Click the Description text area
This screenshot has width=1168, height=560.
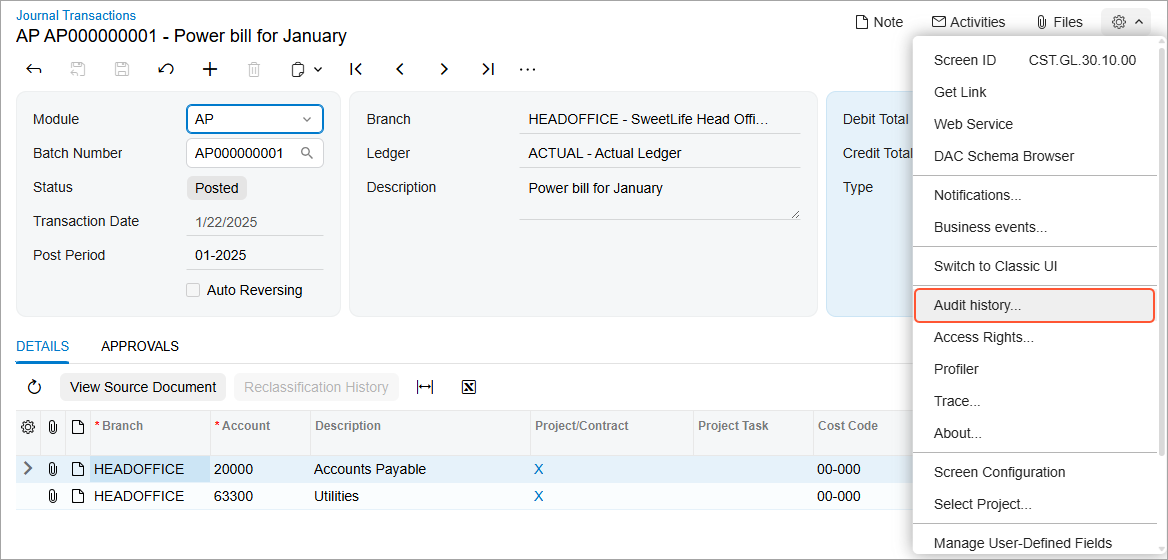point(660,199)
